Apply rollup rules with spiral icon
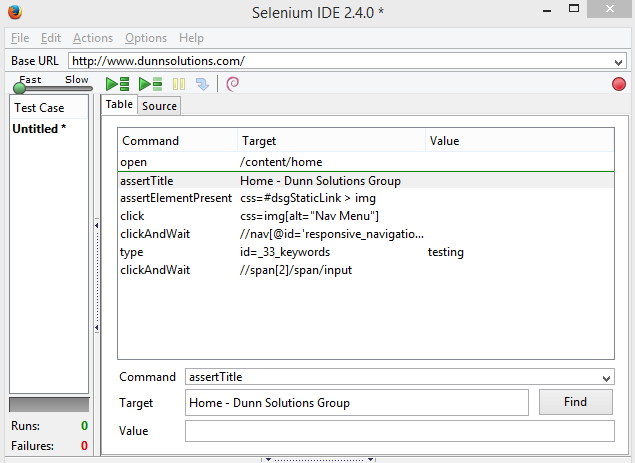Viewport: 635px width, 463px height. coord(232,84)
